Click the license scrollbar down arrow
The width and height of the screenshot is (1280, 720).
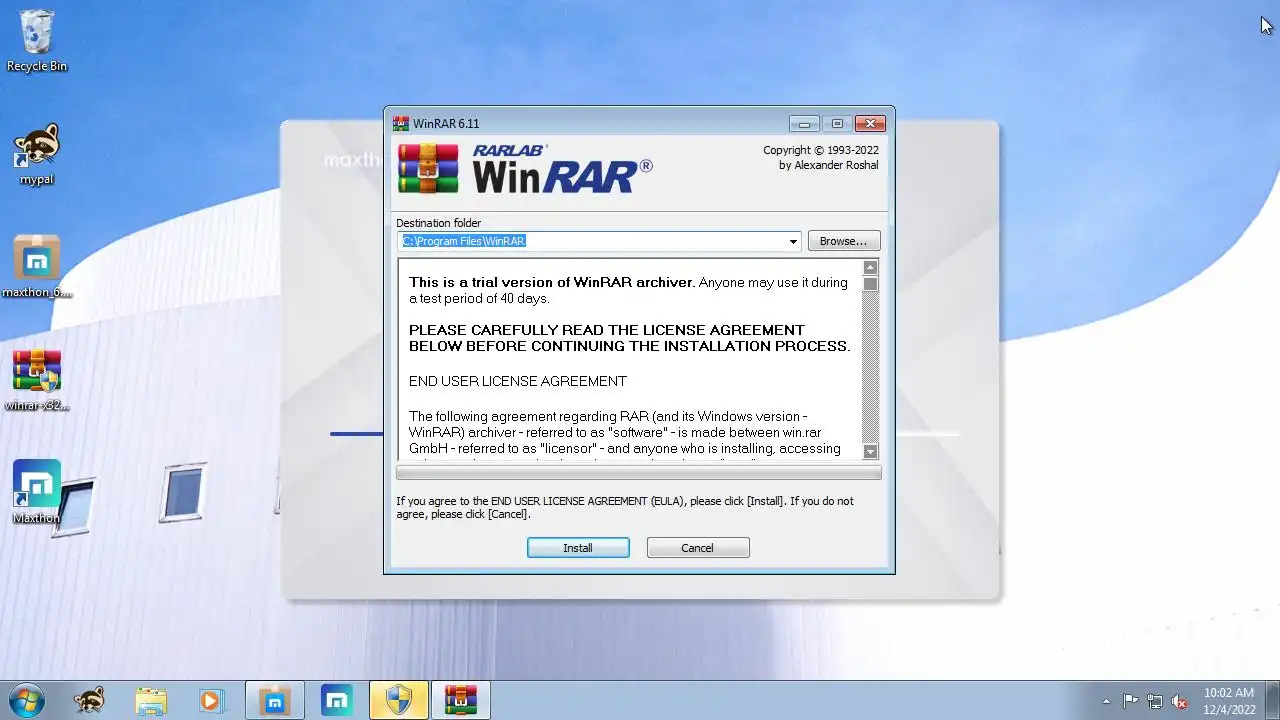coord(870,451)
